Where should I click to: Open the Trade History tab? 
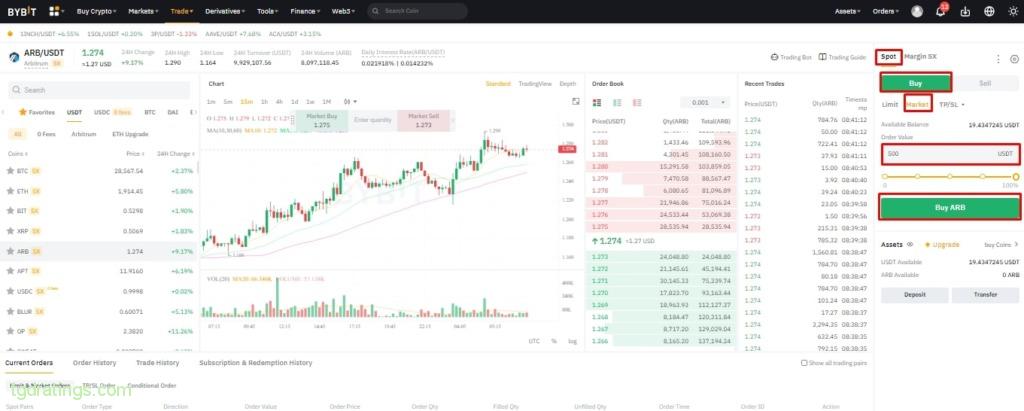click(157, 363)
